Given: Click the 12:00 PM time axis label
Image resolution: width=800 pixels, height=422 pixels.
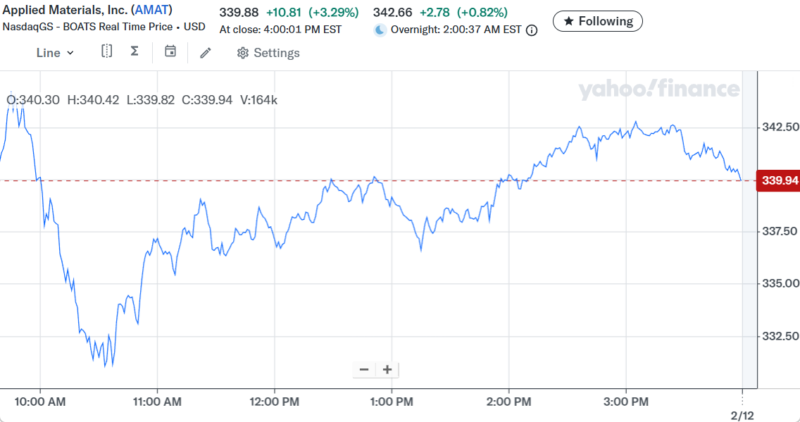Looking at the screenshot, I should coord(276,402).
